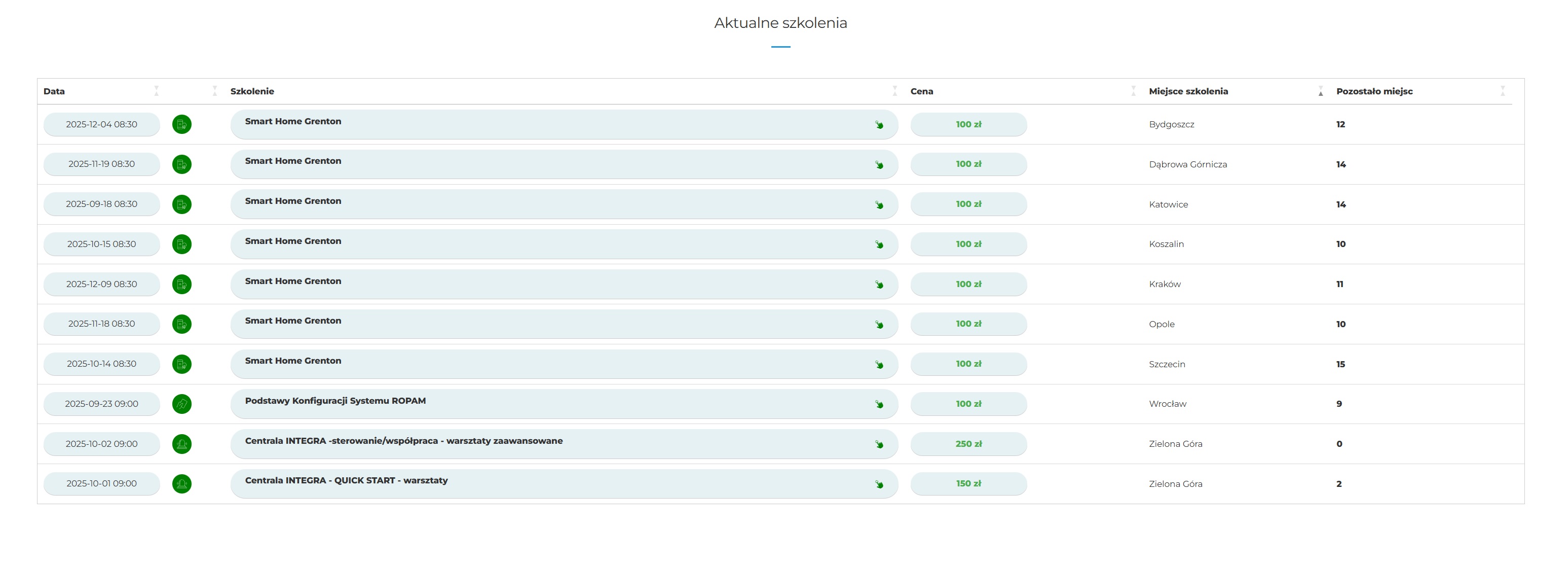Image resolution: width=1568 pixels, height=563 pixels.
Task: Click hand pointer icon in Szczecin training row
Action: pyautogui.click(x=879, y=365)
